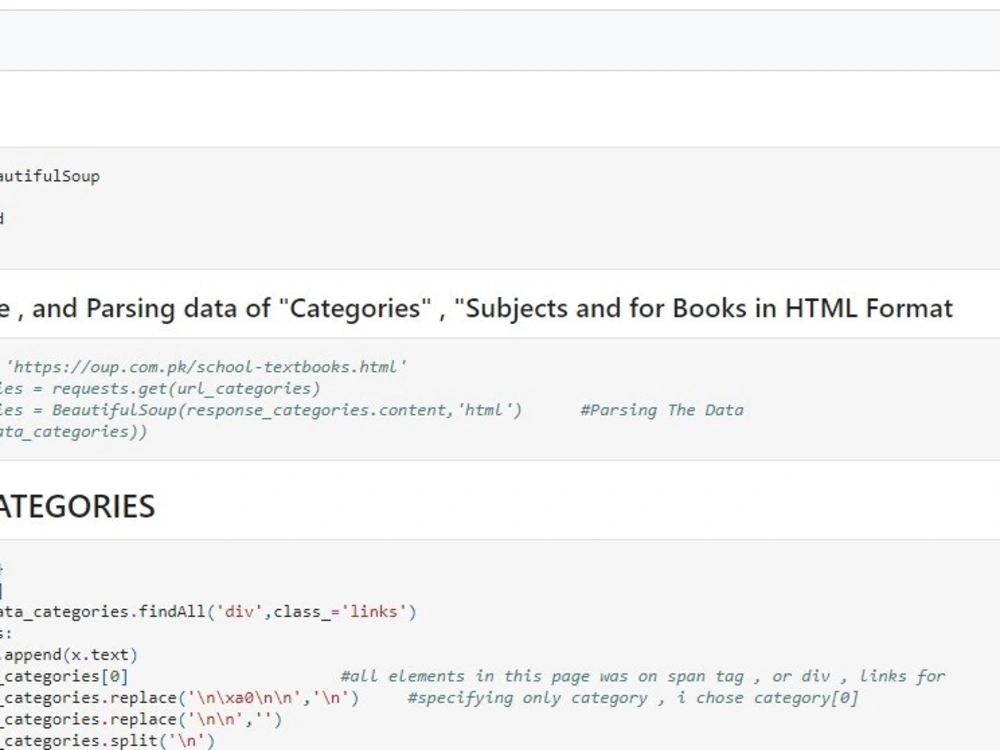This screenshot has width=1000, height=750.
Task: Click the empty code cell at the top
Action: coord(500,40)
